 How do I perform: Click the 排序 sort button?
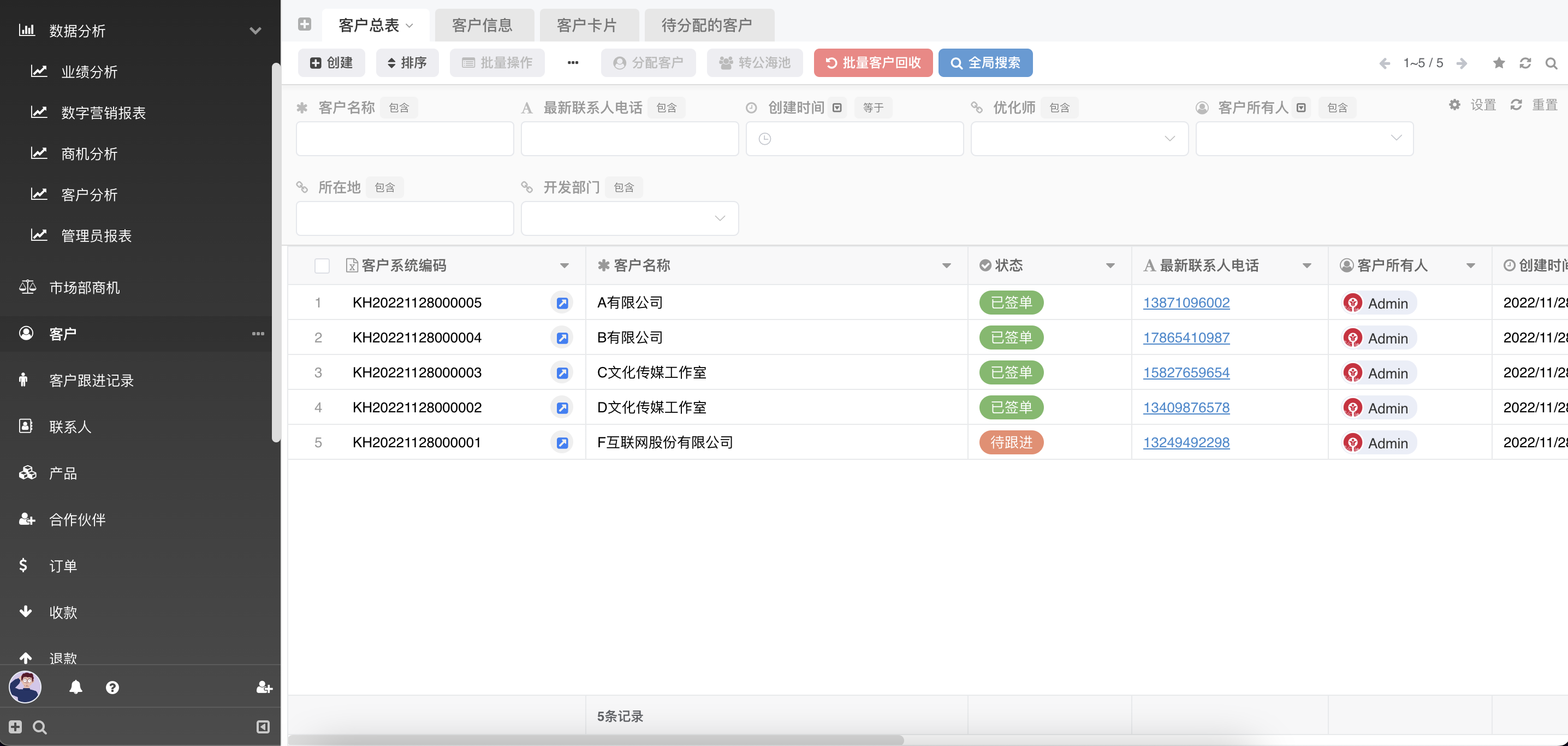407,63
